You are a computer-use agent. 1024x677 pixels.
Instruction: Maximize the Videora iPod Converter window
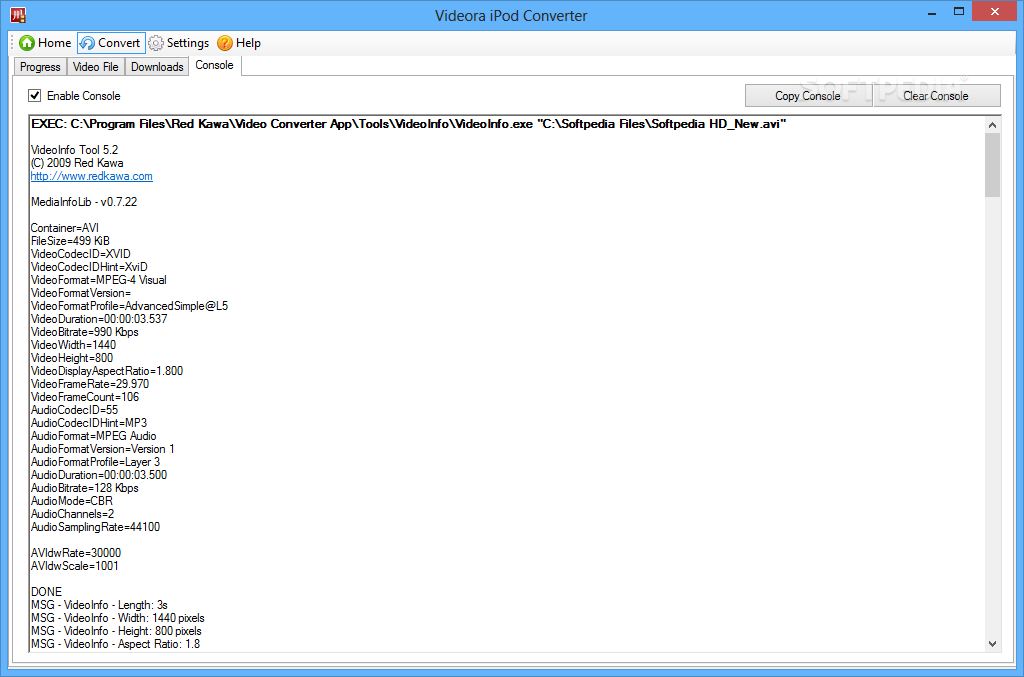(959, 12)
